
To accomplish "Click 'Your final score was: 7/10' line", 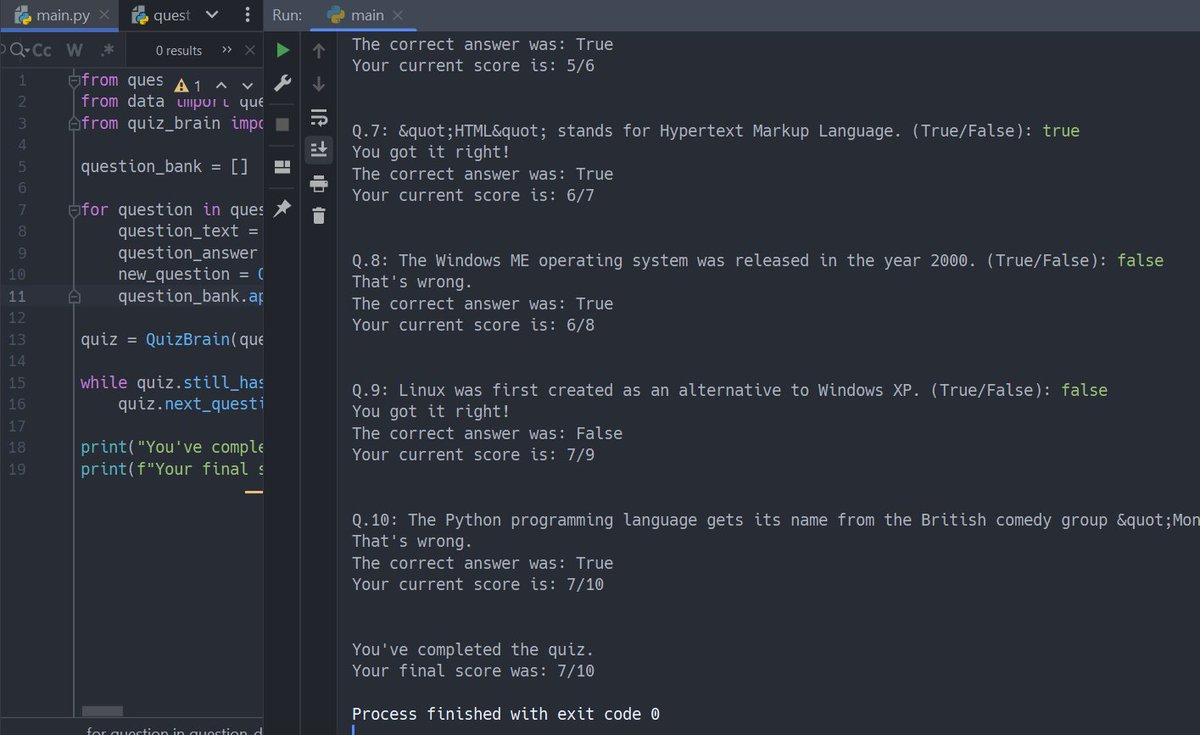I will click(x=473, y=671).
